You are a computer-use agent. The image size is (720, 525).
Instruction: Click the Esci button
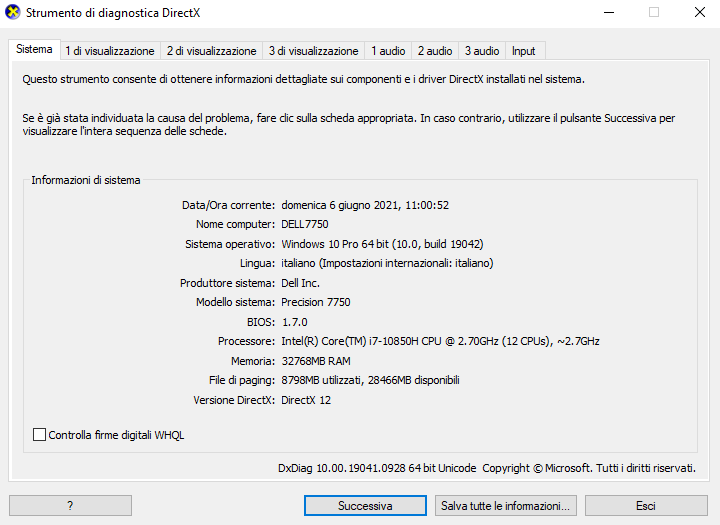click(646, 506)
